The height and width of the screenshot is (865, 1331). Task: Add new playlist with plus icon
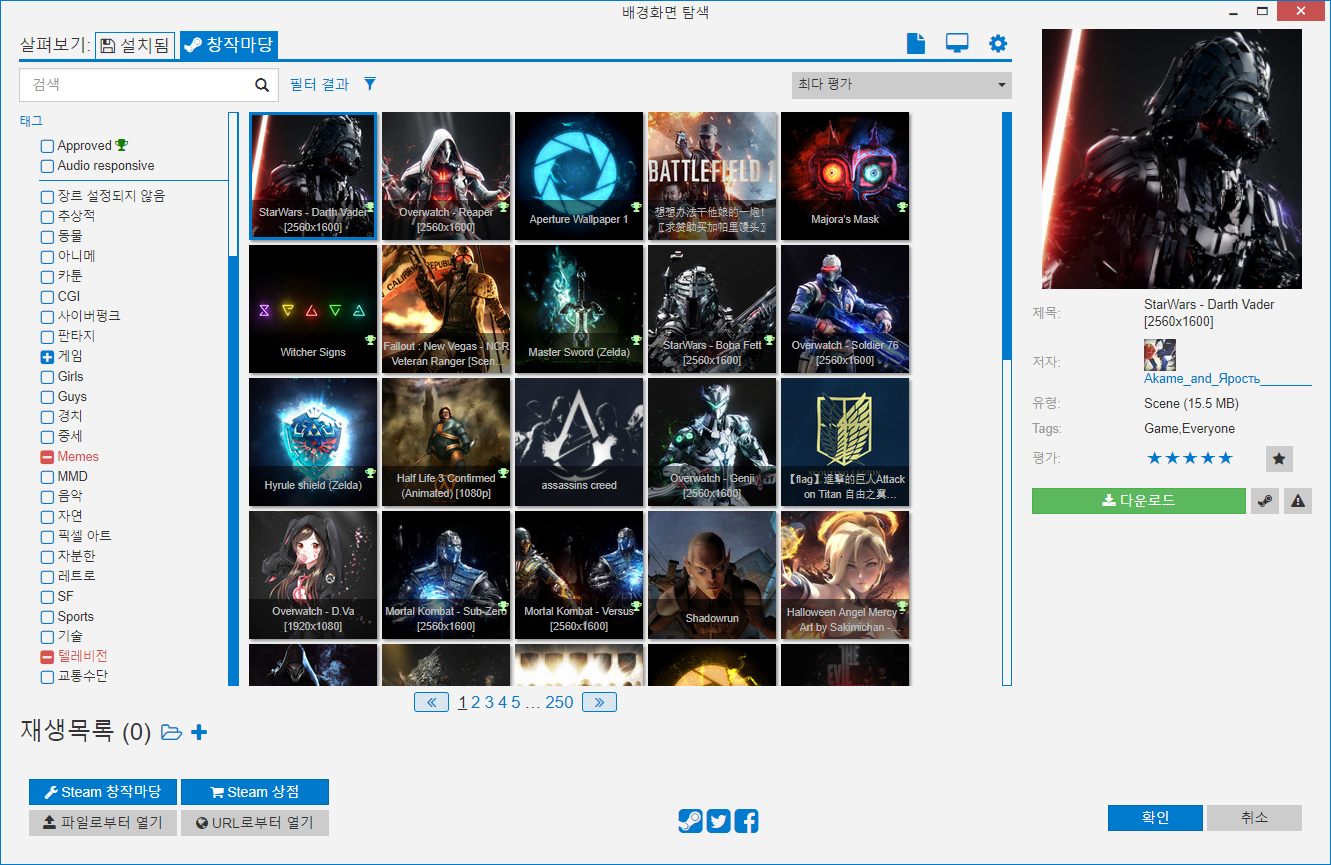(199, 733)
